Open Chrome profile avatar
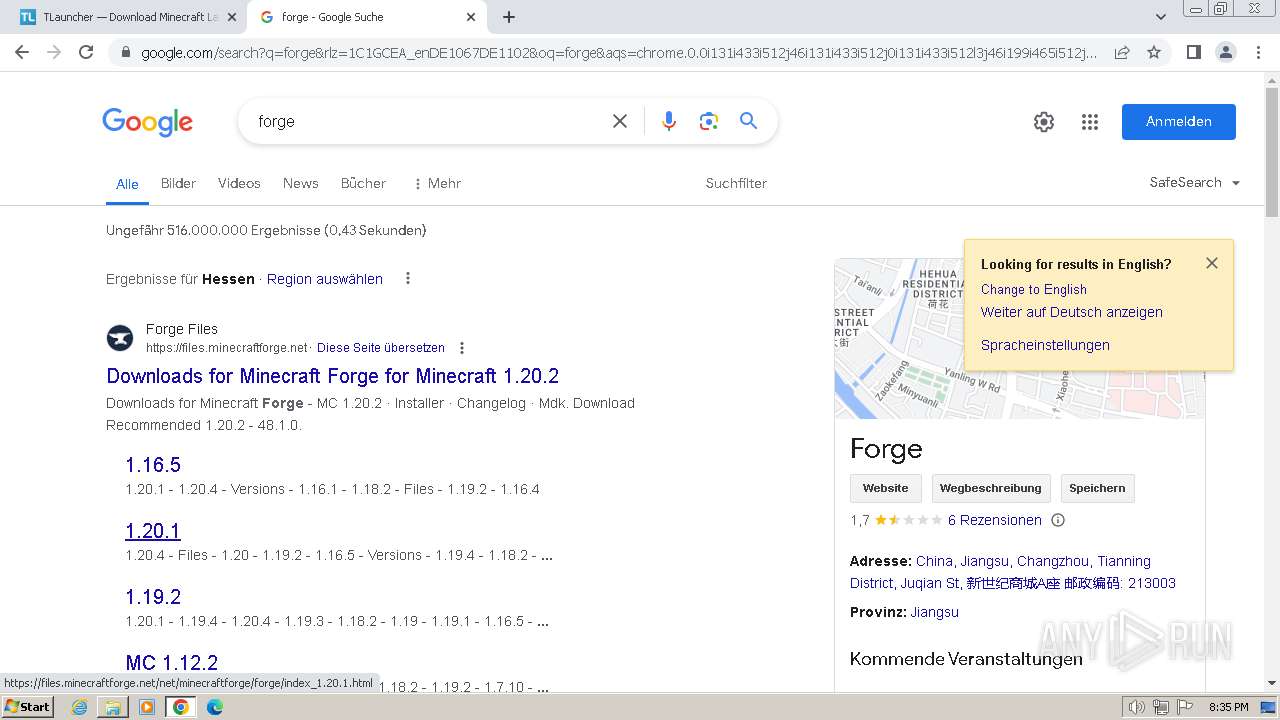This screenshot has width=1280, height=720. pos(1225,52)
